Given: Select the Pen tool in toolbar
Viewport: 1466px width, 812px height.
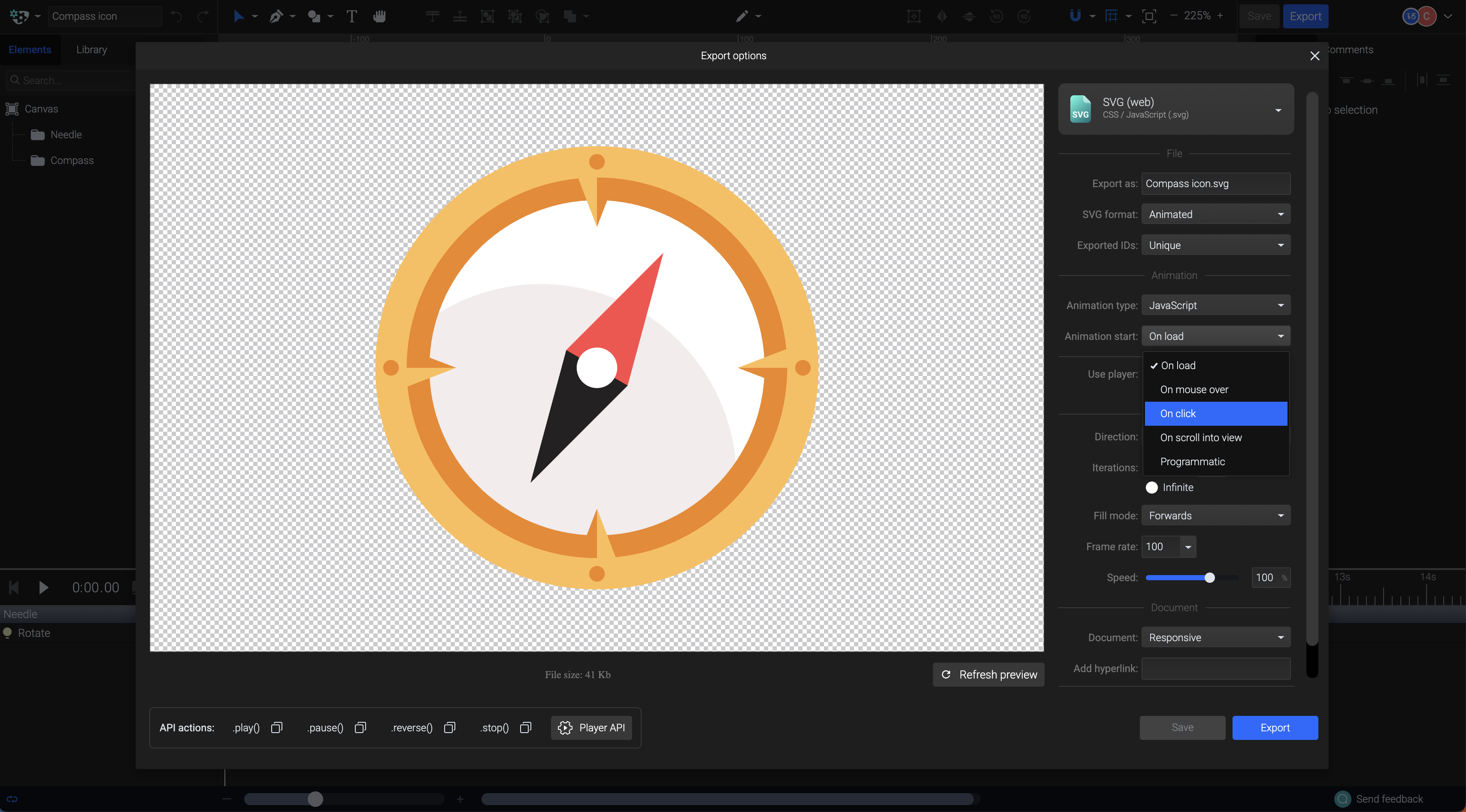Looking at the screenshot, I should (276, 16).
